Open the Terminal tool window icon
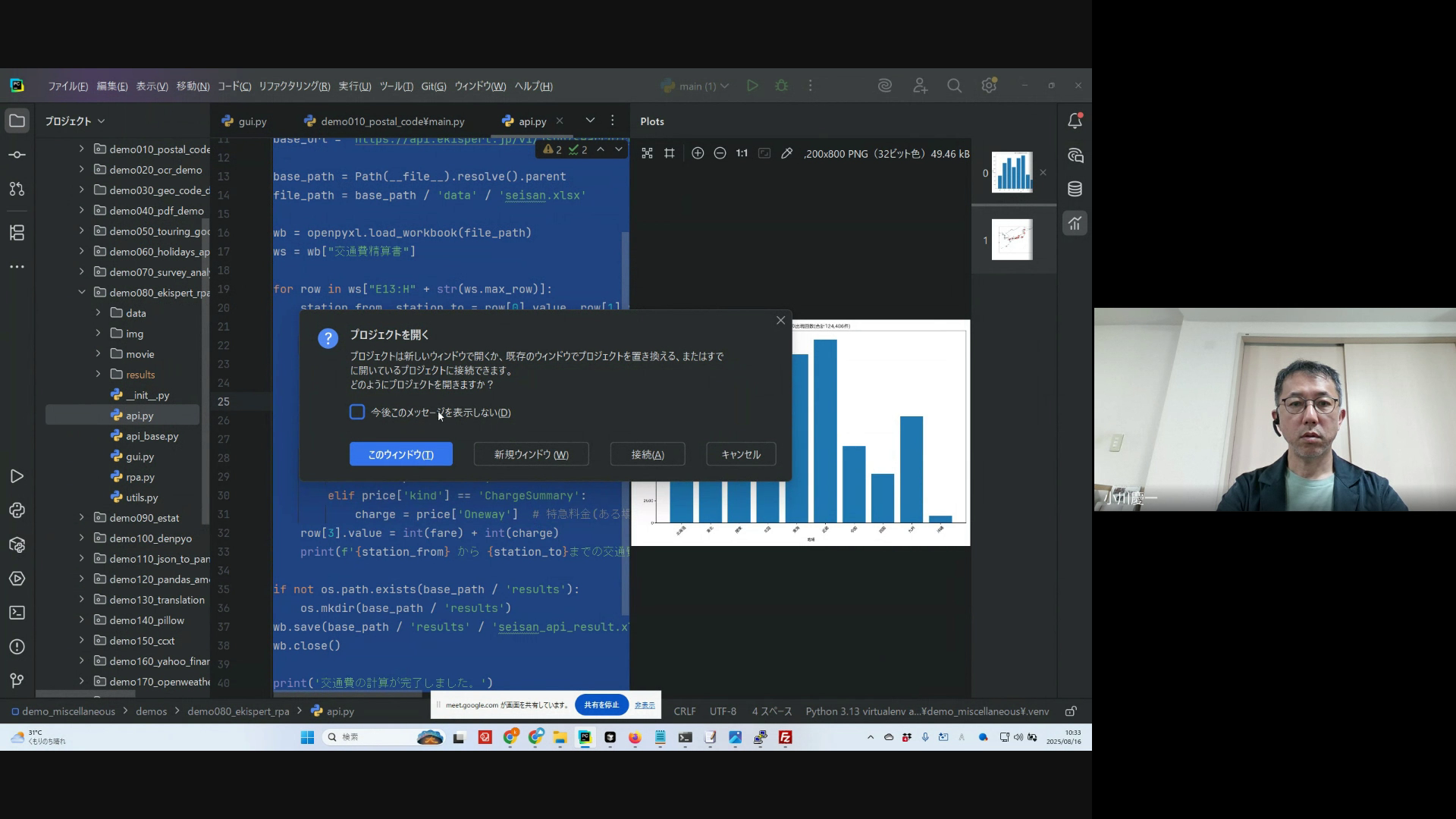The image size is (1456, 819). click(17, 613)
